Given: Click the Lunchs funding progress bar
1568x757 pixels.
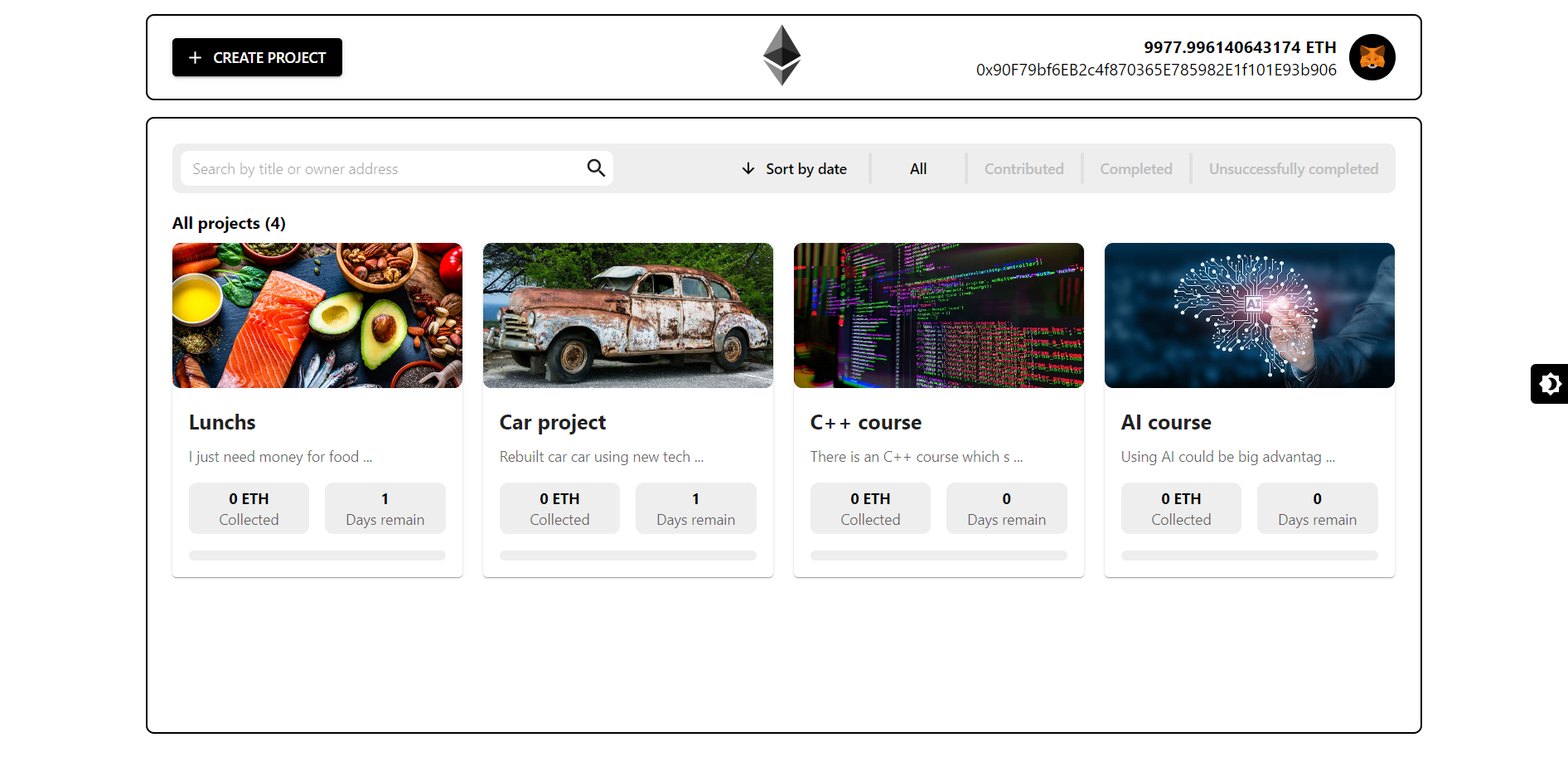Looking at the screenshot, I should (317, 556).
